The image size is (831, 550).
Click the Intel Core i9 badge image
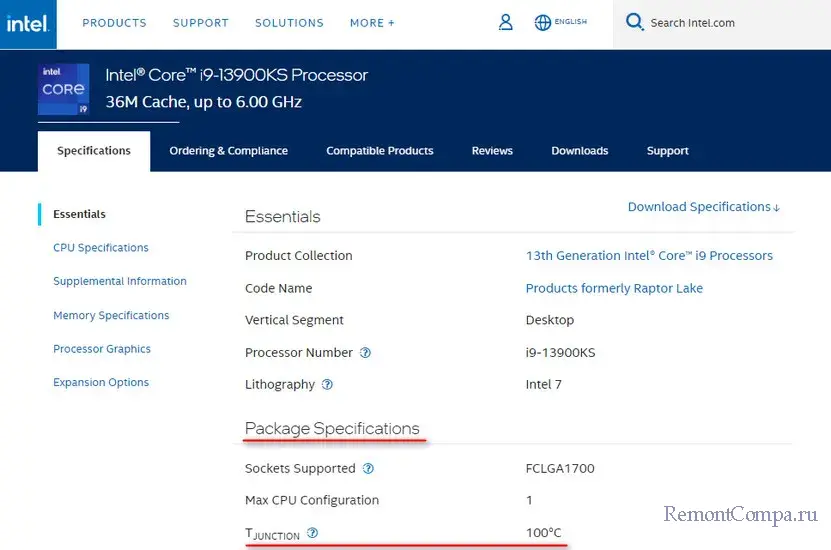pos(63,90)
